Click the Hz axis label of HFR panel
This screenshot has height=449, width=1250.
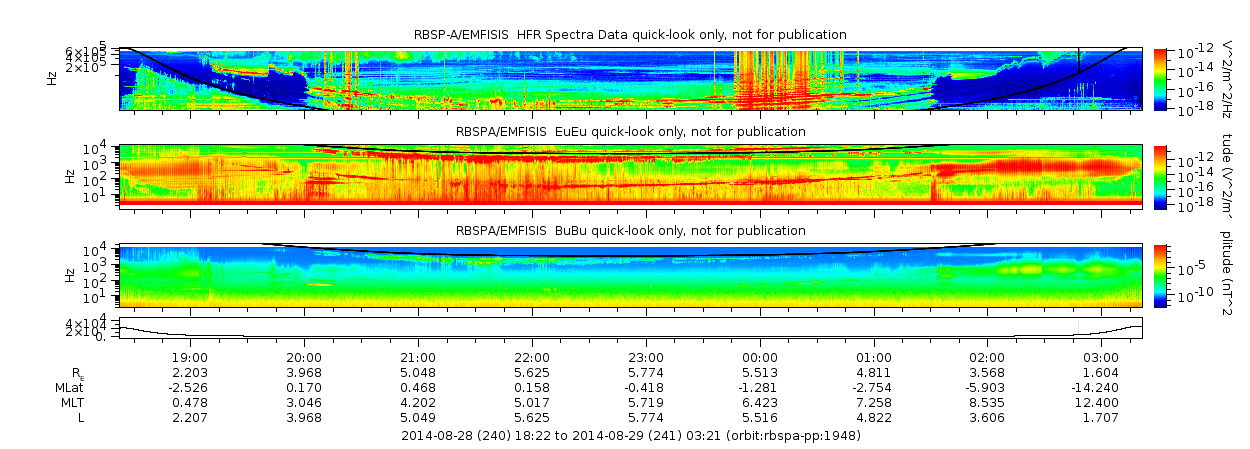52,78
